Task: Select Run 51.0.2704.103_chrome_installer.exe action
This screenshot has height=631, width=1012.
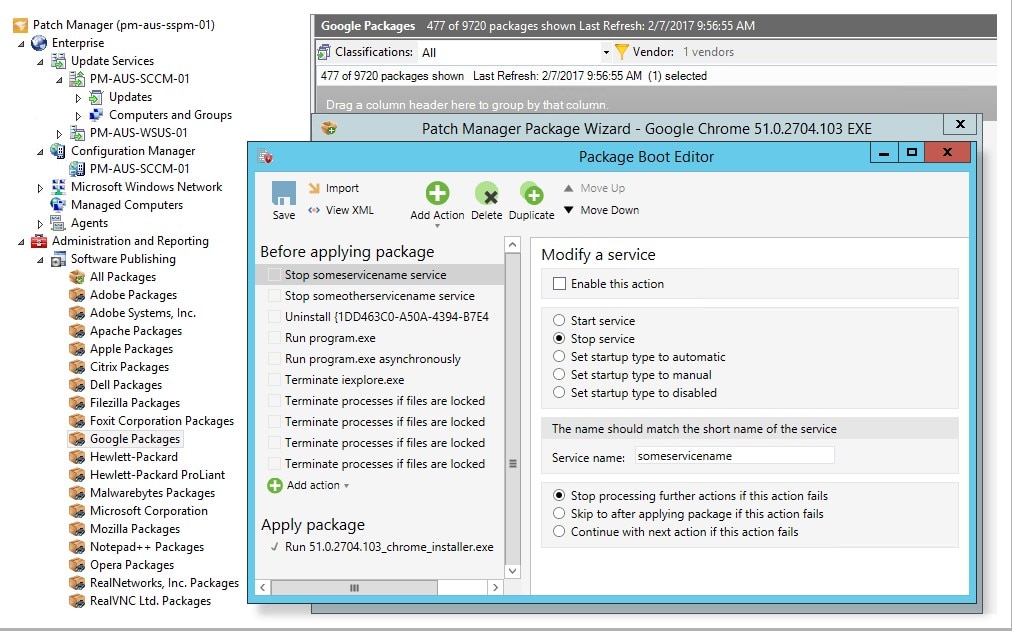Action: 389,546
